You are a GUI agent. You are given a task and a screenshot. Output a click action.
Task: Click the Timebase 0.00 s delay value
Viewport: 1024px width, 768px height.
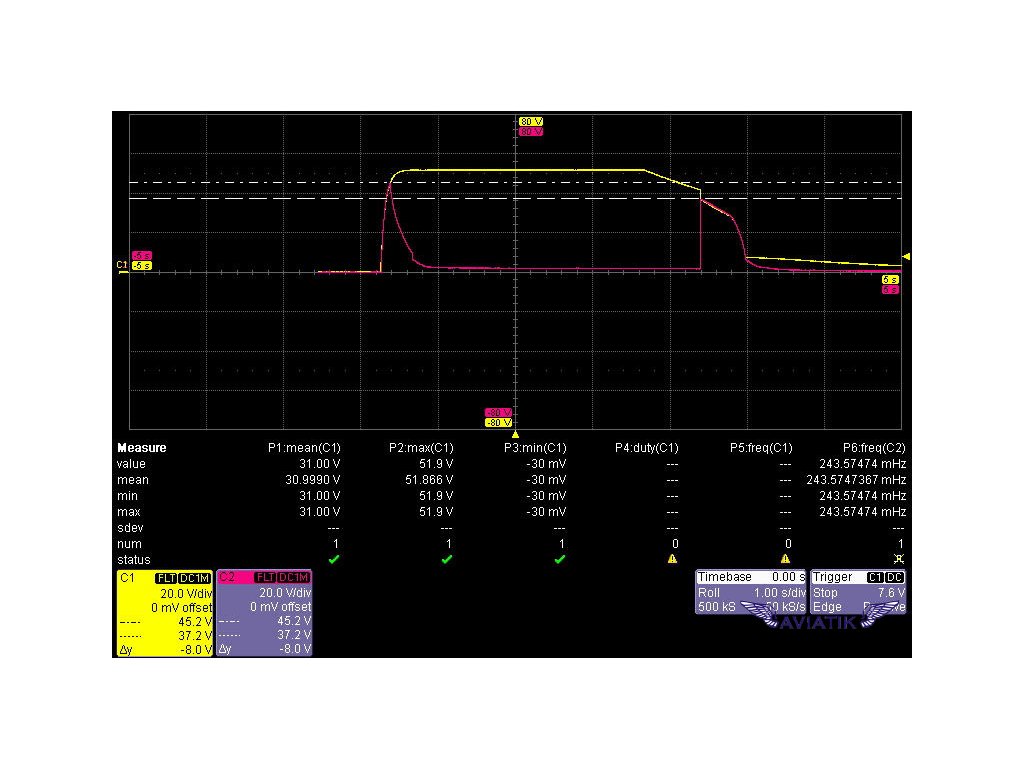pyautogui.click(x=788, y=577)
